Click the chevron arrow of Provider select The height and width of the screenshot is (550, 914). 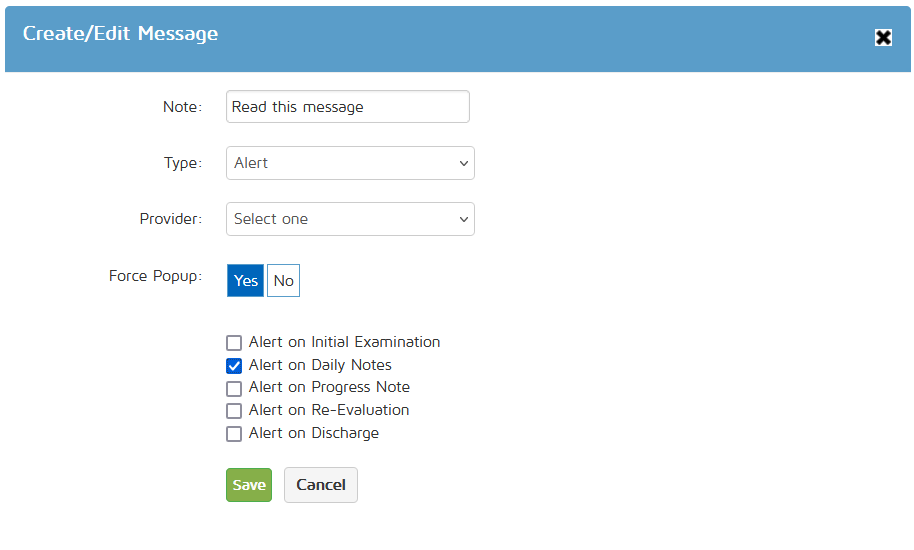click(463, 219)
